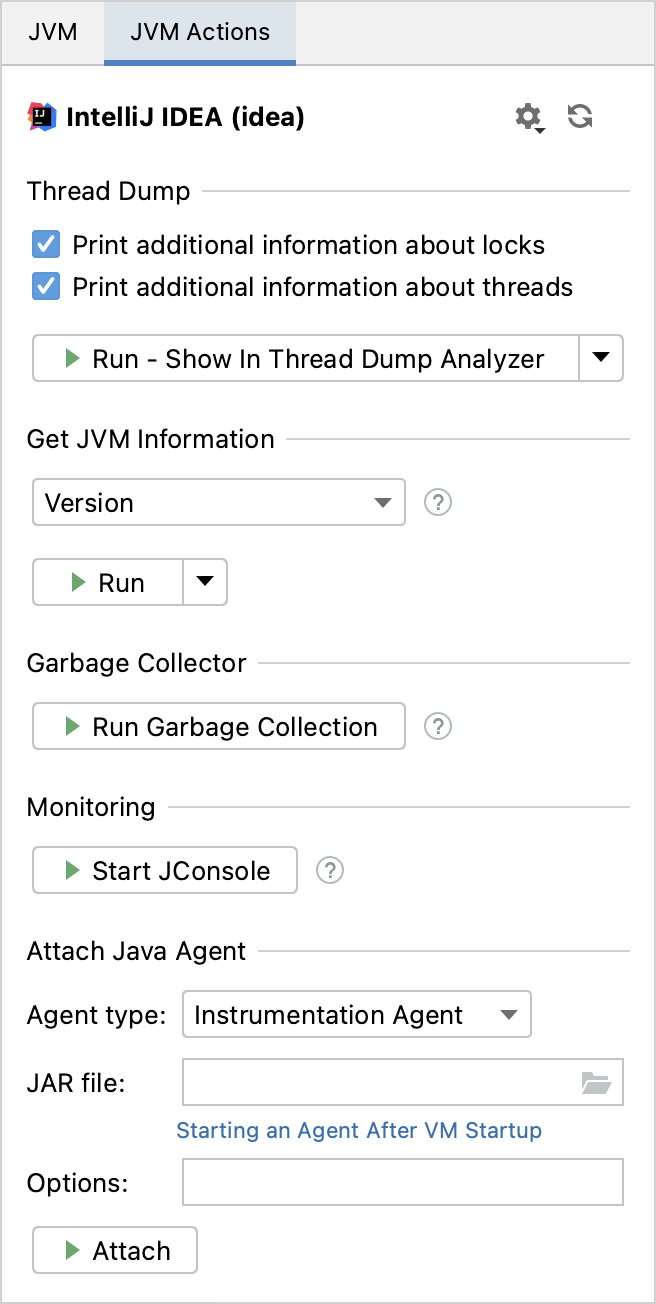656x1304 pixels.
Task: Click help icon beside Start JConsole
Action: (x=330, y=870)
